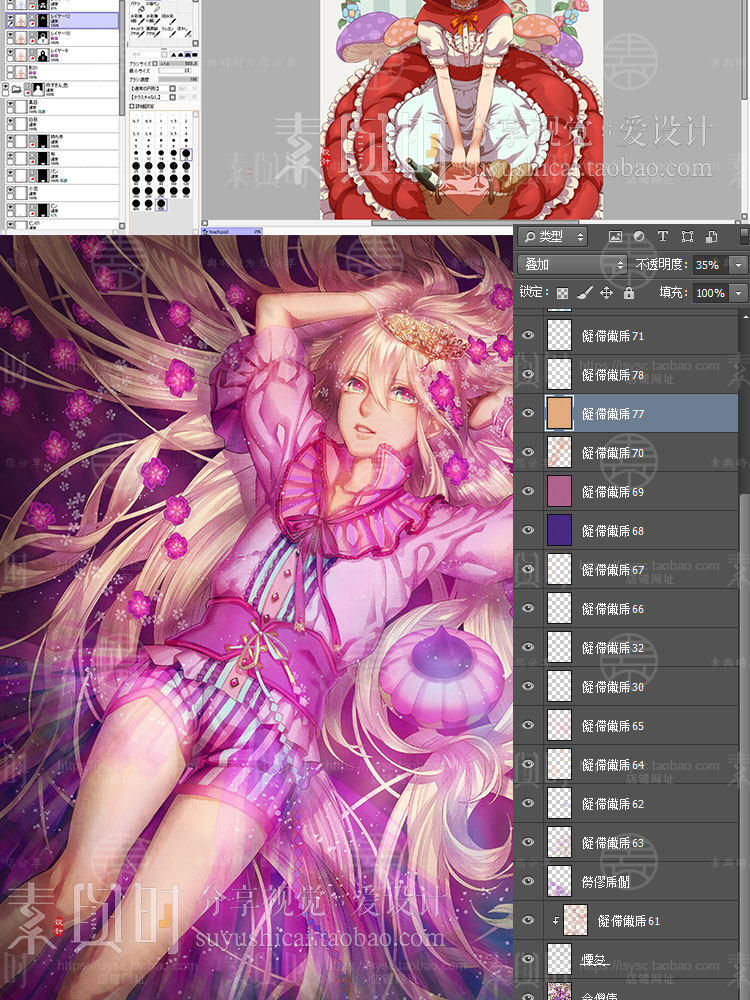The image size is (750, 1000).
Task: Pick the brush size 50 preset dot
Action: [x=186, y=166]
